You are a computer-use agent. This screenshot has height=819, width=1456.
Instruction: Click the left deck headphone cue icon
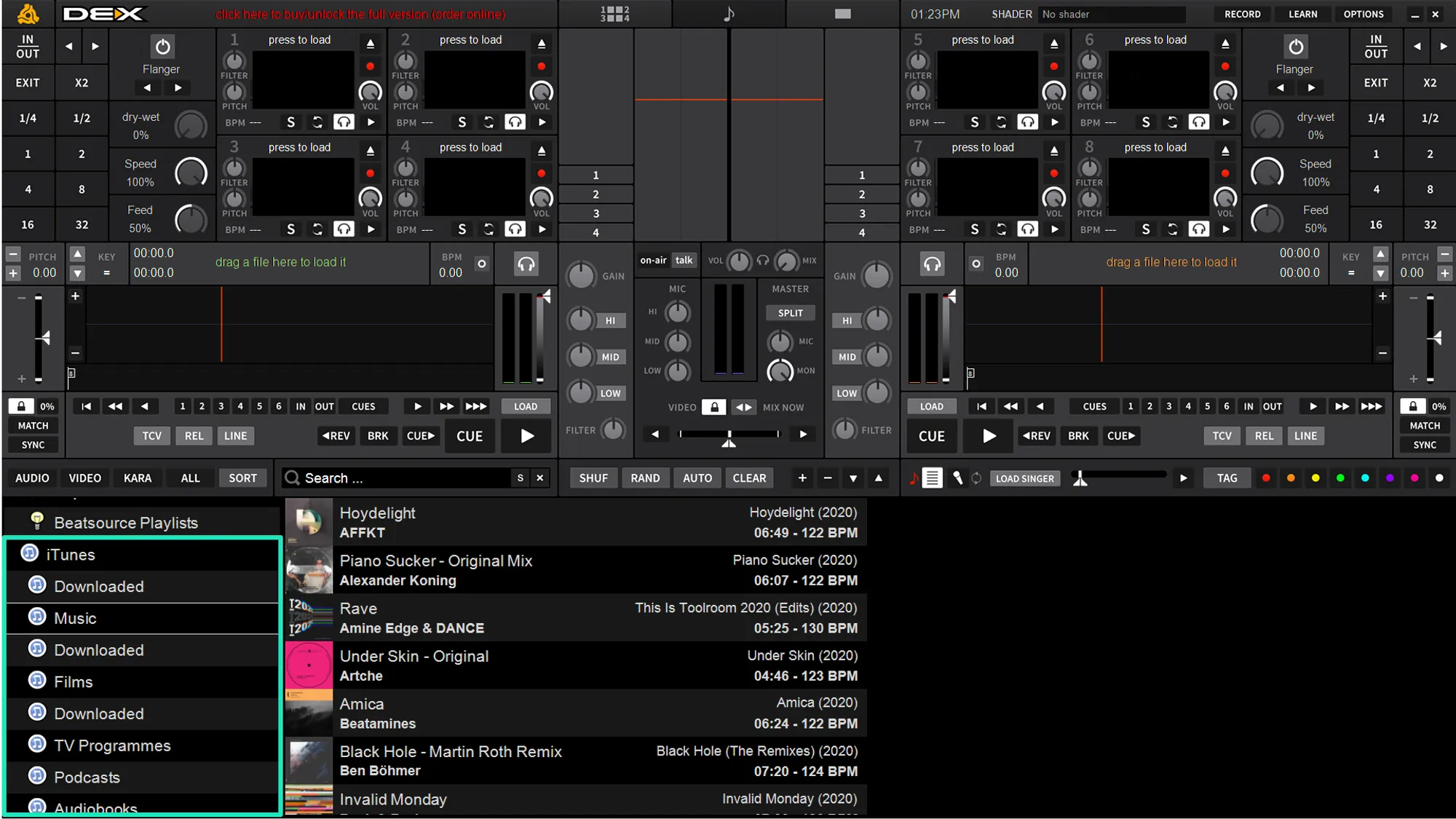[x=526, y=264]
